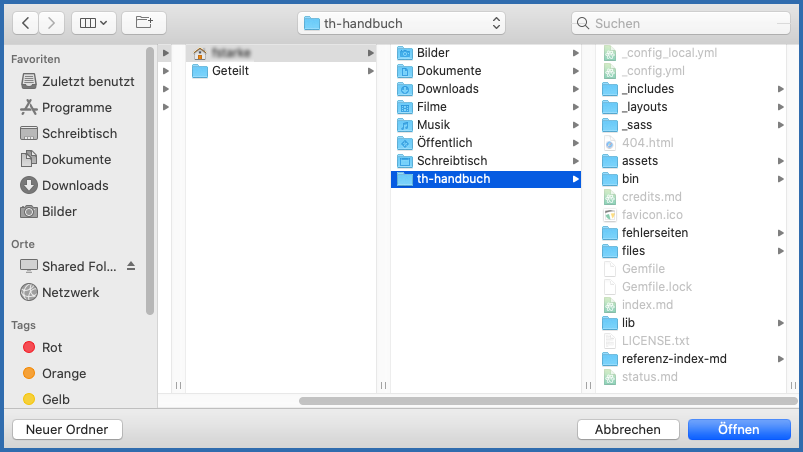Expand Musik using its column arrow
The width and height of the screenshot is (803, 452).
575,124
